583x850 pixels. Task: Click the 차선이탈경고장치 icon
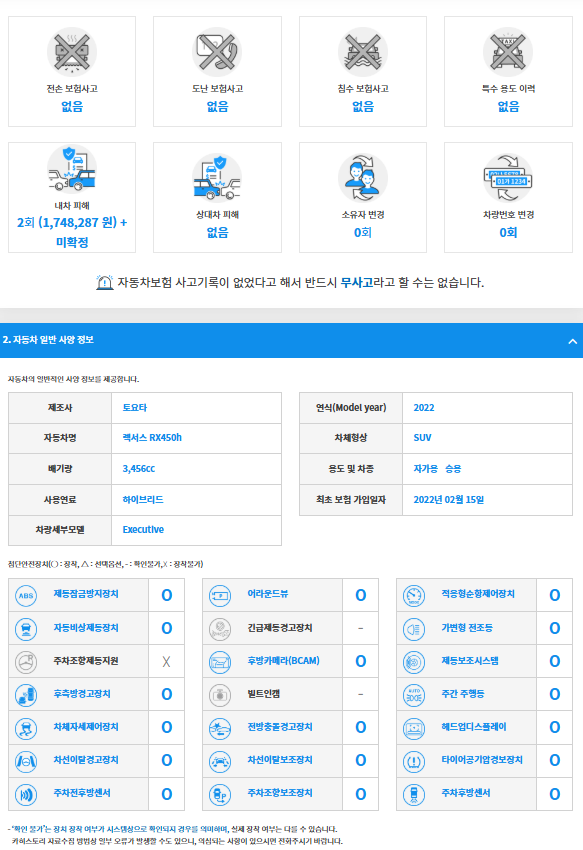[26, 761]
